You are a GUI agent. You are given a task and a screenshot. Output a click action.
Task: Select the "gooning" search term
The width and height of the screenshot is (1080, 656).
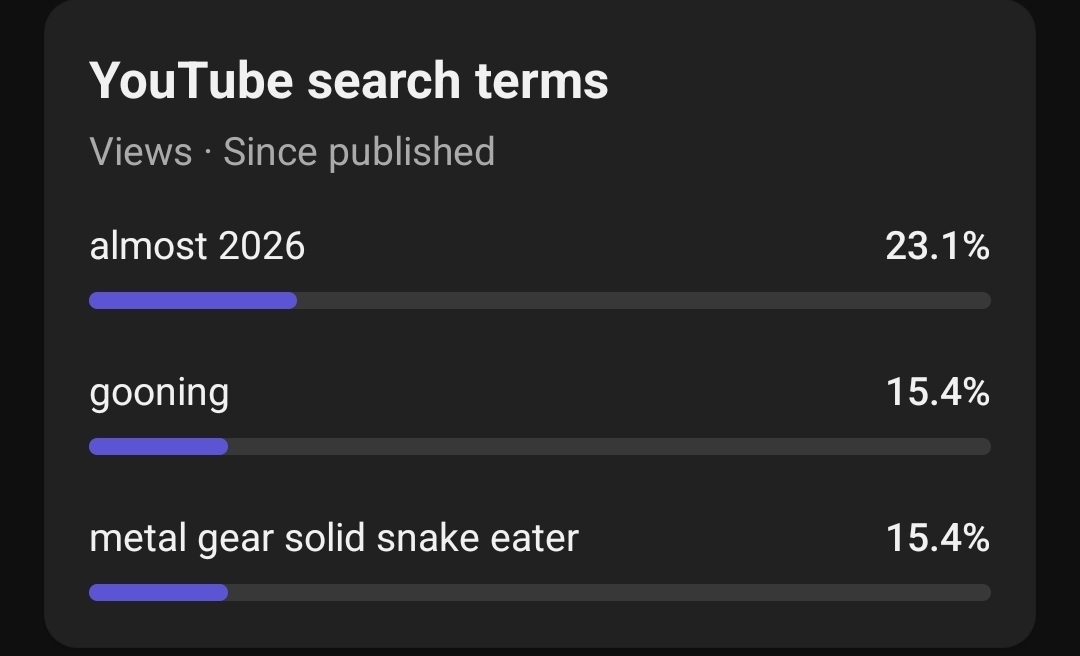pyautogui.click(x=159, y=392)
